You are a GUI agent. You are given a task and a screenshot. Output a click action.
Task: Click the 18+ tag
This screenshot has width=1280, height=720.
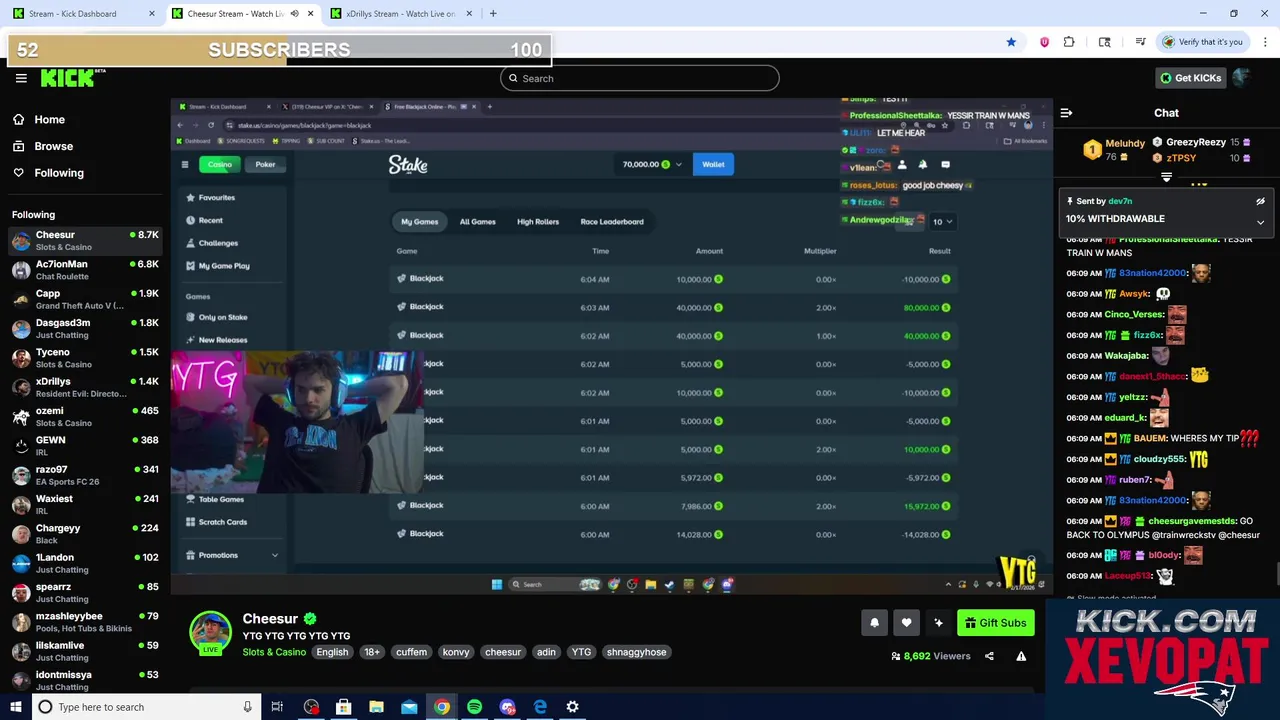(372, 652)
